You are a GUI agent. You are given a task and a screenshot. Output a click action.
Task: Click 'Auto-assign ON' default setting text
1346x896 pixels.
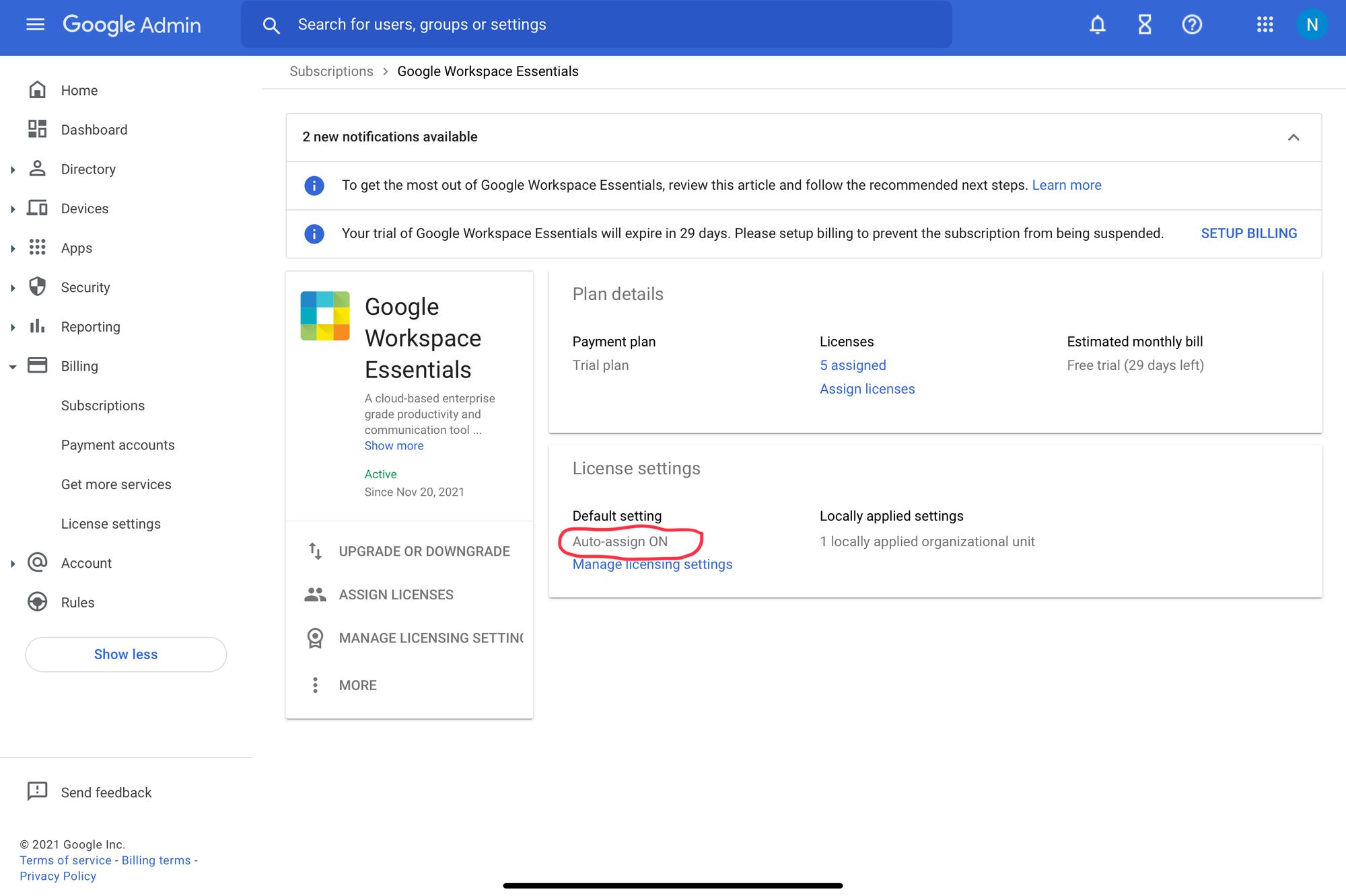pos(620,542)
